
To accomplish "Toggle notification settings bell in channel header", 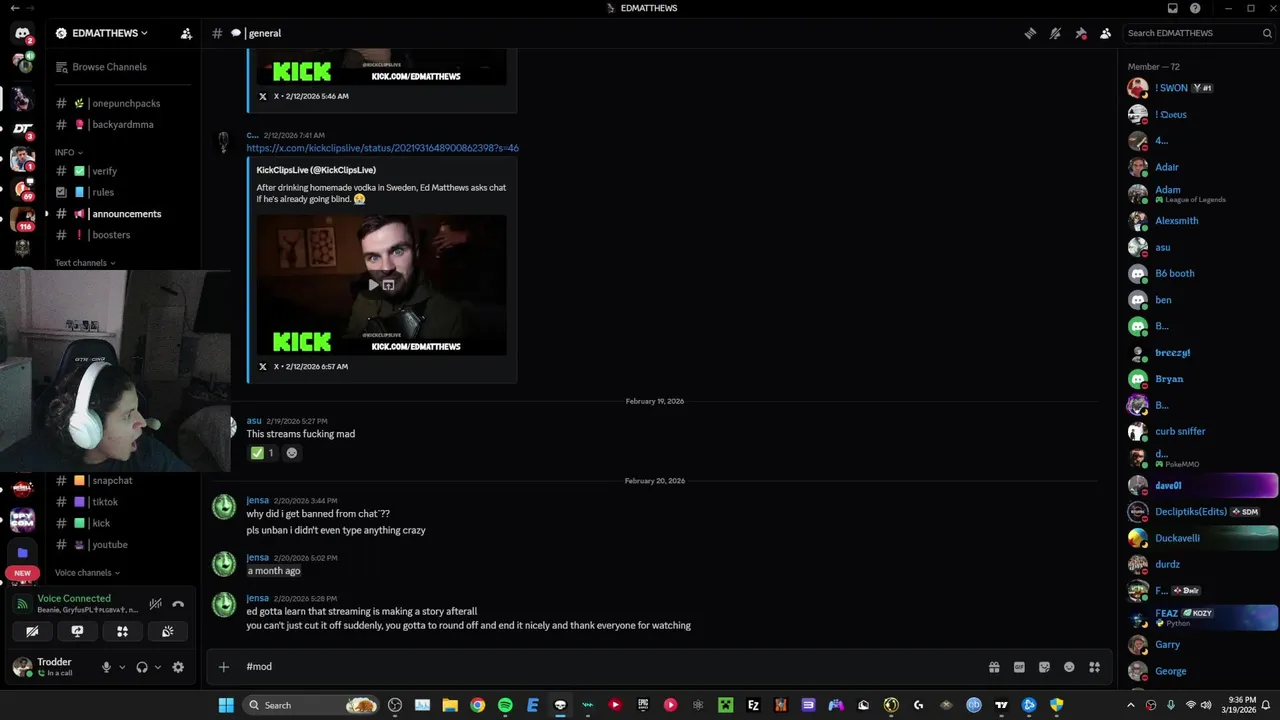I will coord(1055,33).
